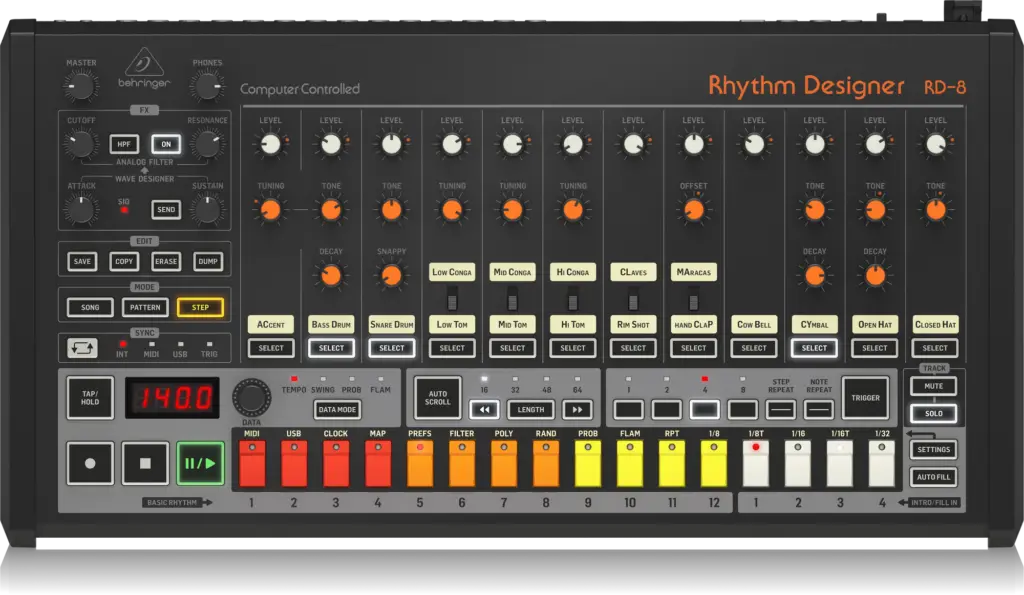Toggle the analog filter ON button
The width and height of the screenshot is (1024, 595).
pos(166,144)
